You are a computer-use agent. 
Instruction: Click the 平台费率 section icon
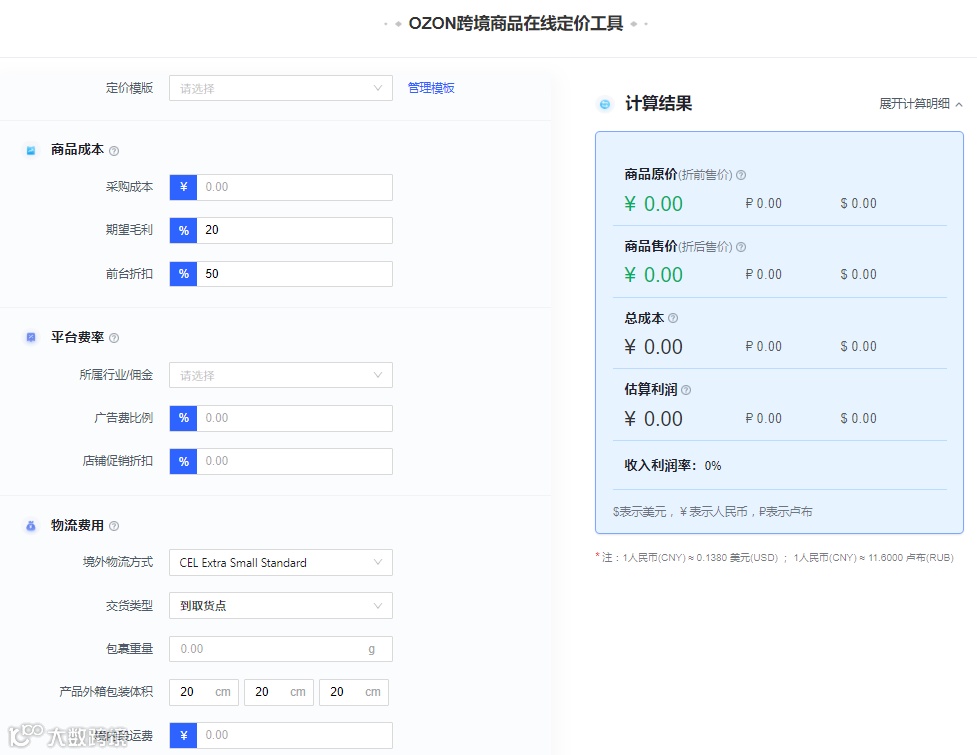coord(31,338)
